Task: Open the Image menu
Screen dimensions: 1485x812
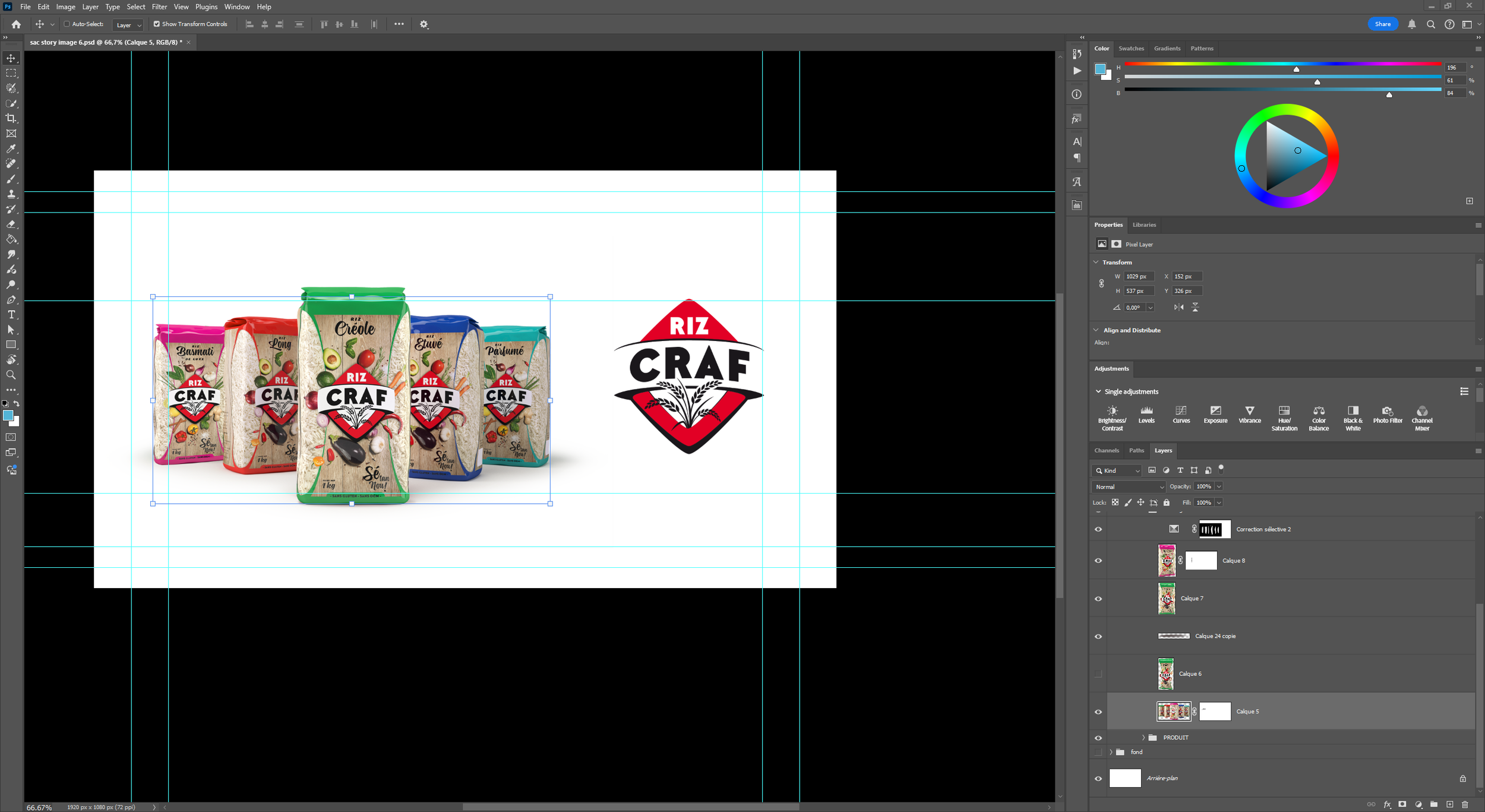Action: coord(65,7)
